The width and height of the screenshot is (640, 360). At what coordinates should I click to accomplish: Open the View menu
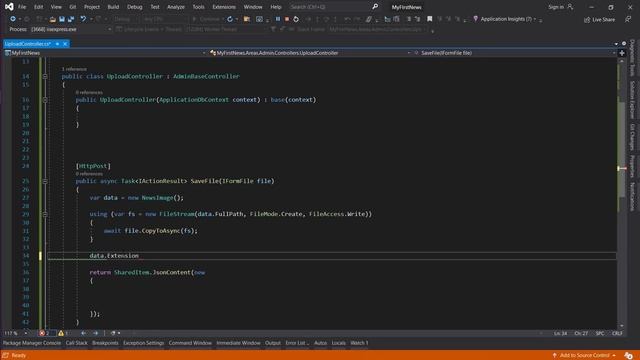(56, 7)
